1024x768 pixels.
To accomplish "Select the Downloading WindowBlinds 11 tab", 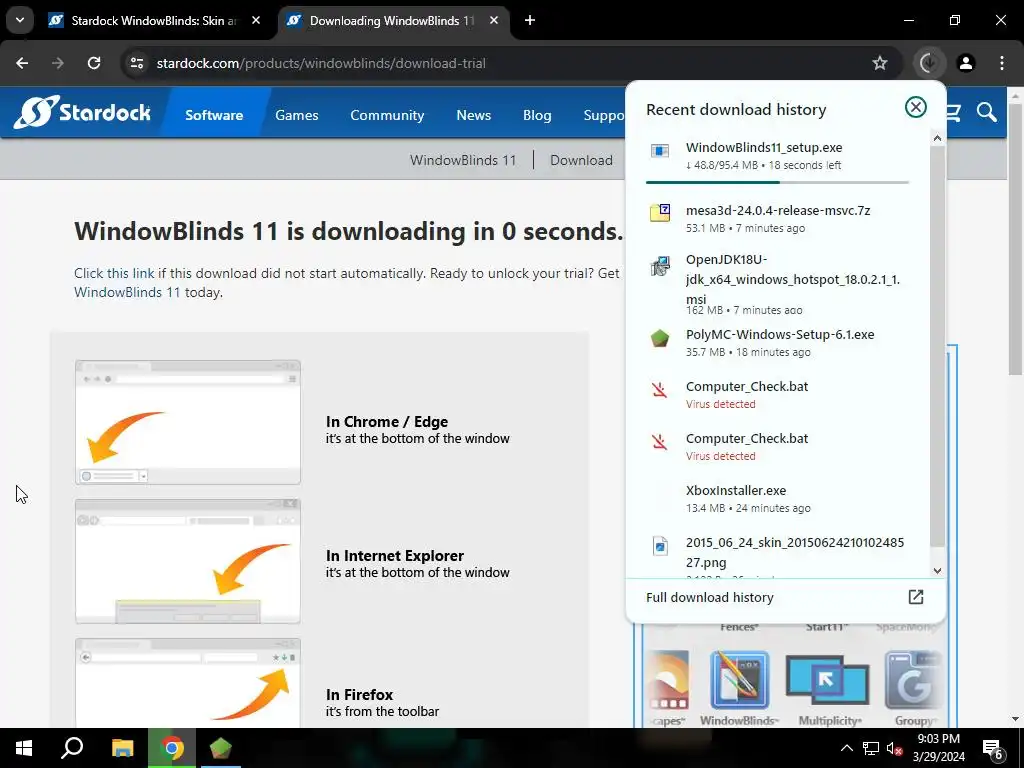I will click(392, 20).
